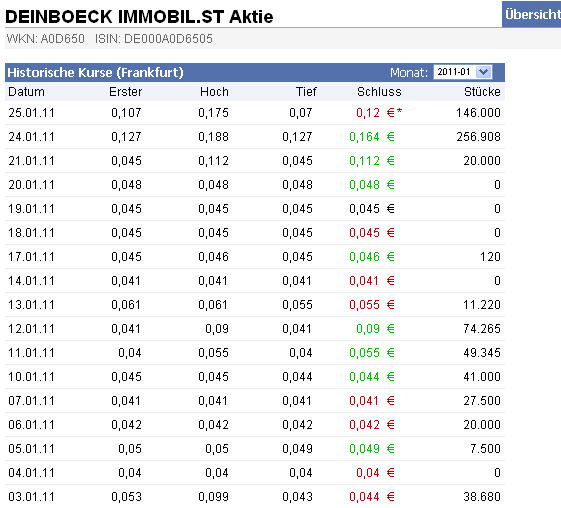Select the date 12.01.11

point(31,329)
